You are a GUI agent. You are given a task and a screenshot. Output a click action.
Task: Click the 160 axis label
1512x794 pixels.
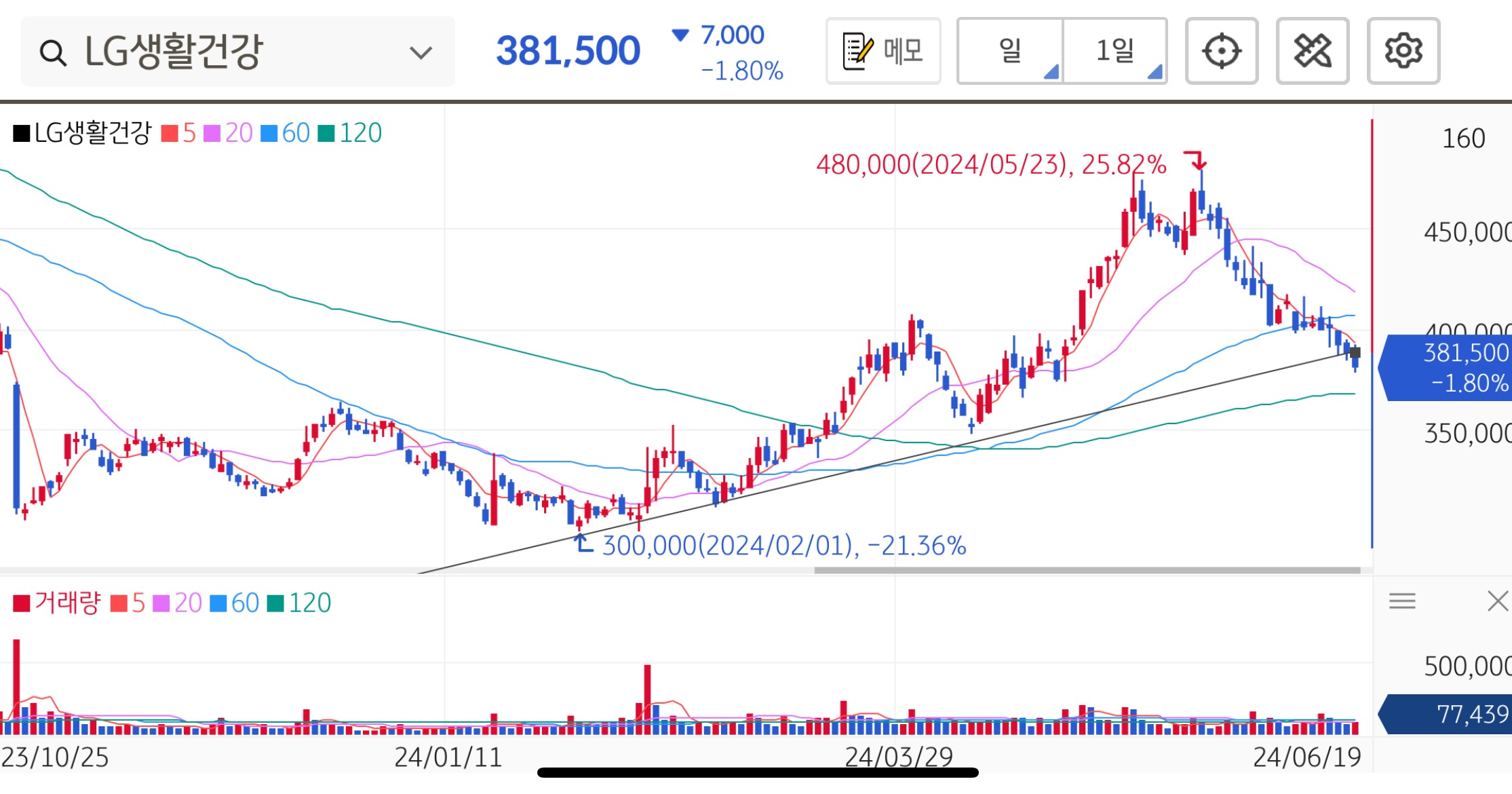click(x=1463, y=138)
